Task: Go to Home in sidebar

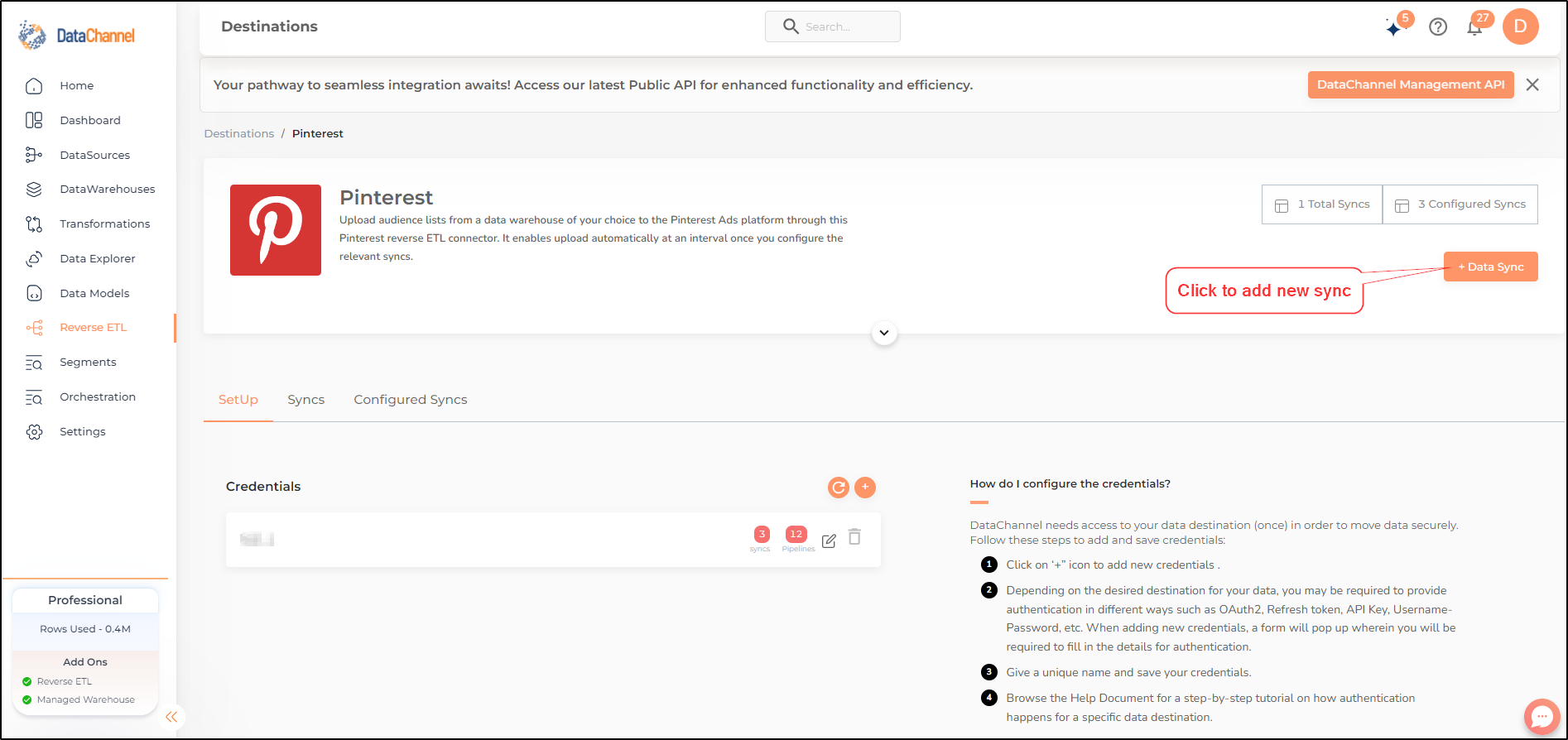Action: point(77,85)
